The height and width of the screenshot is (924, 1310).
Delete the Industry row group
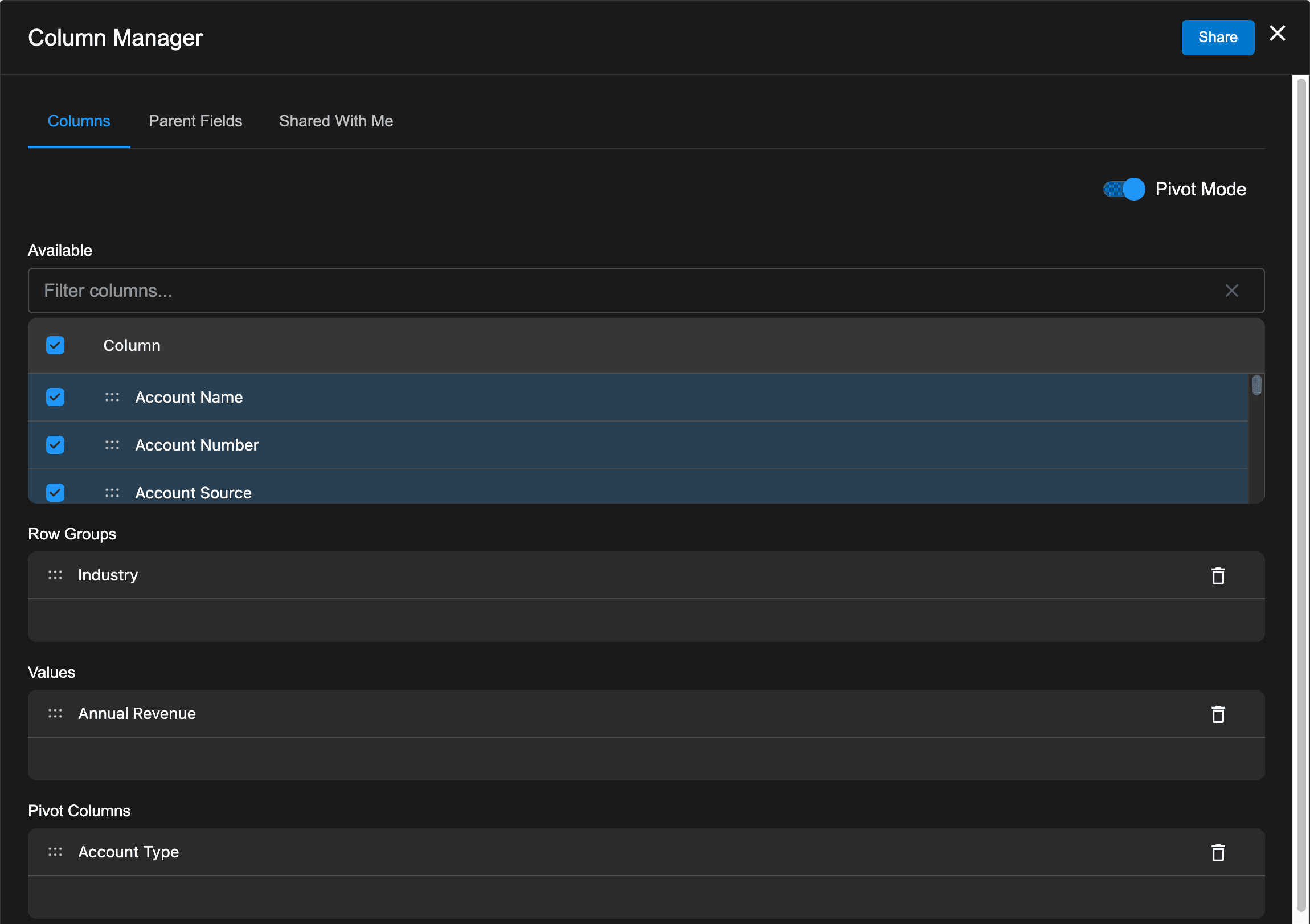1218,575
